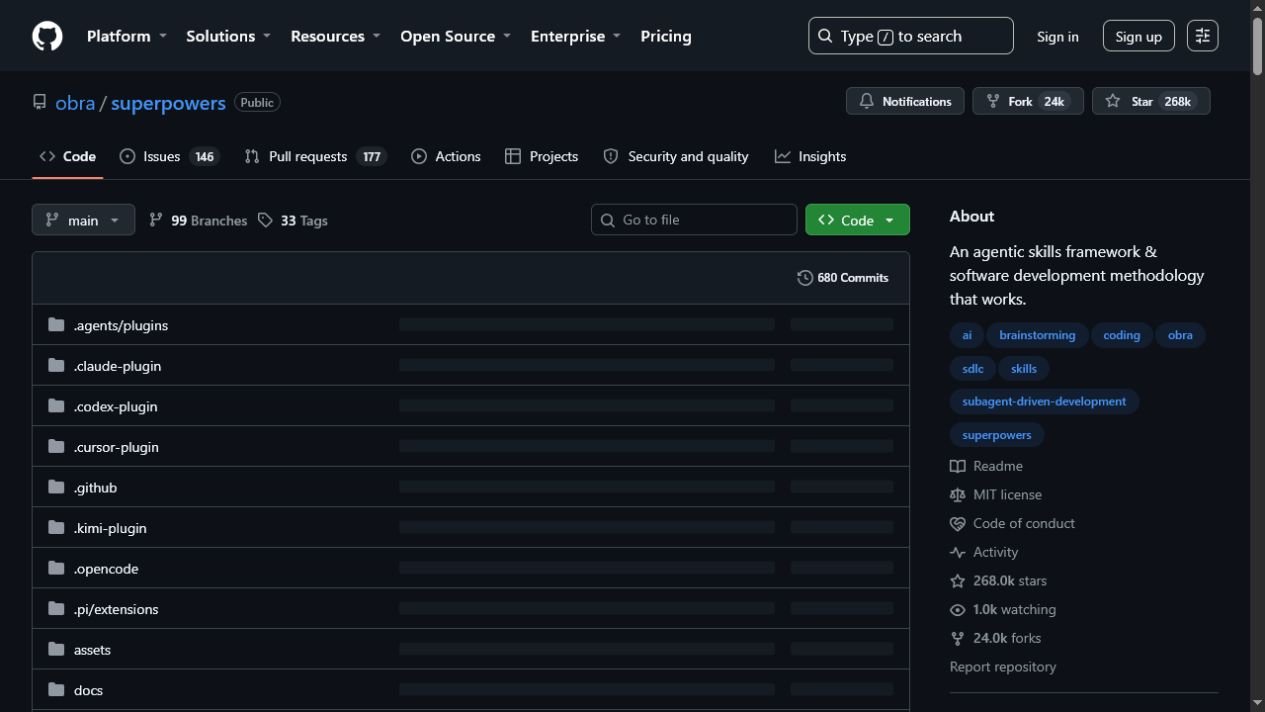The width and height of the screenshot is (1265, 712).
Task: Open the Pricing link
Action: 666,36
